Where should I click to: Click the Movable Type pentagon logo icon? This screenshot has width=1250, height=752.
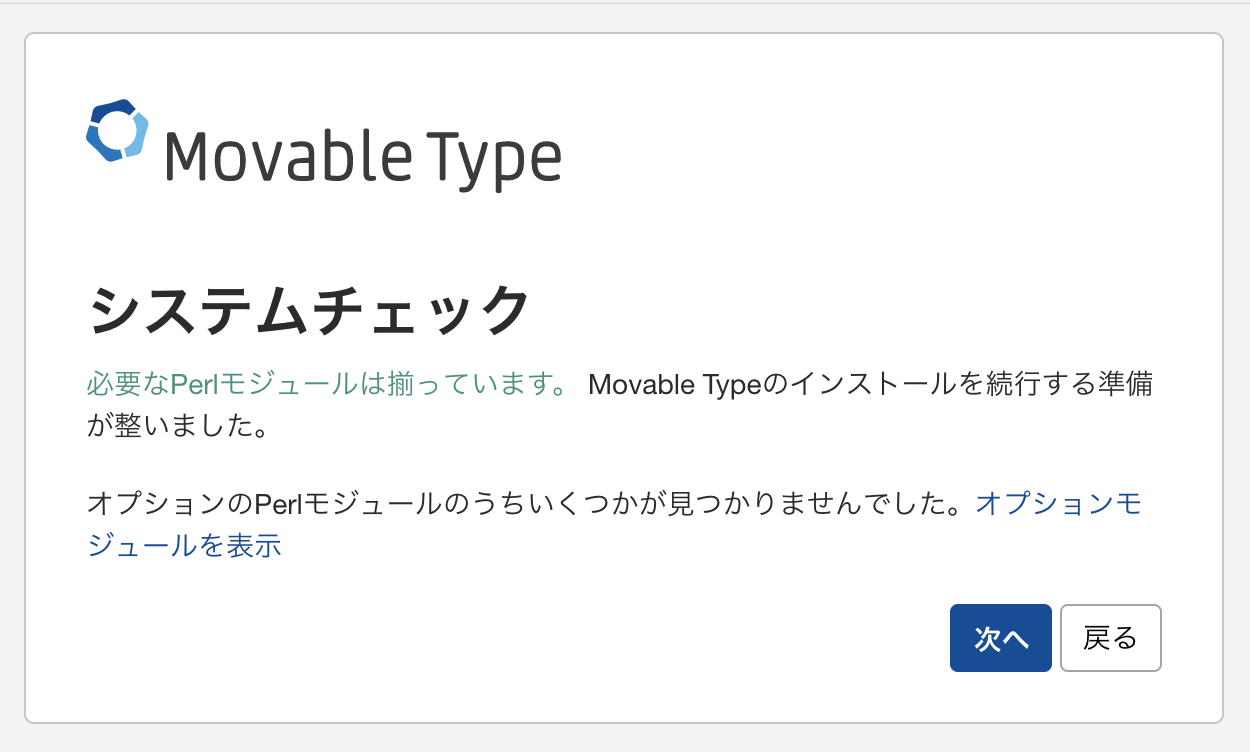point(117,130)
